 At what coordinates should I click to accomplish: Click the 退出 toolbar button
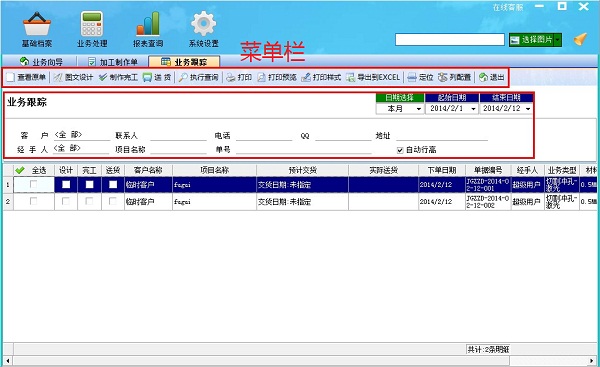coord(492,77)
